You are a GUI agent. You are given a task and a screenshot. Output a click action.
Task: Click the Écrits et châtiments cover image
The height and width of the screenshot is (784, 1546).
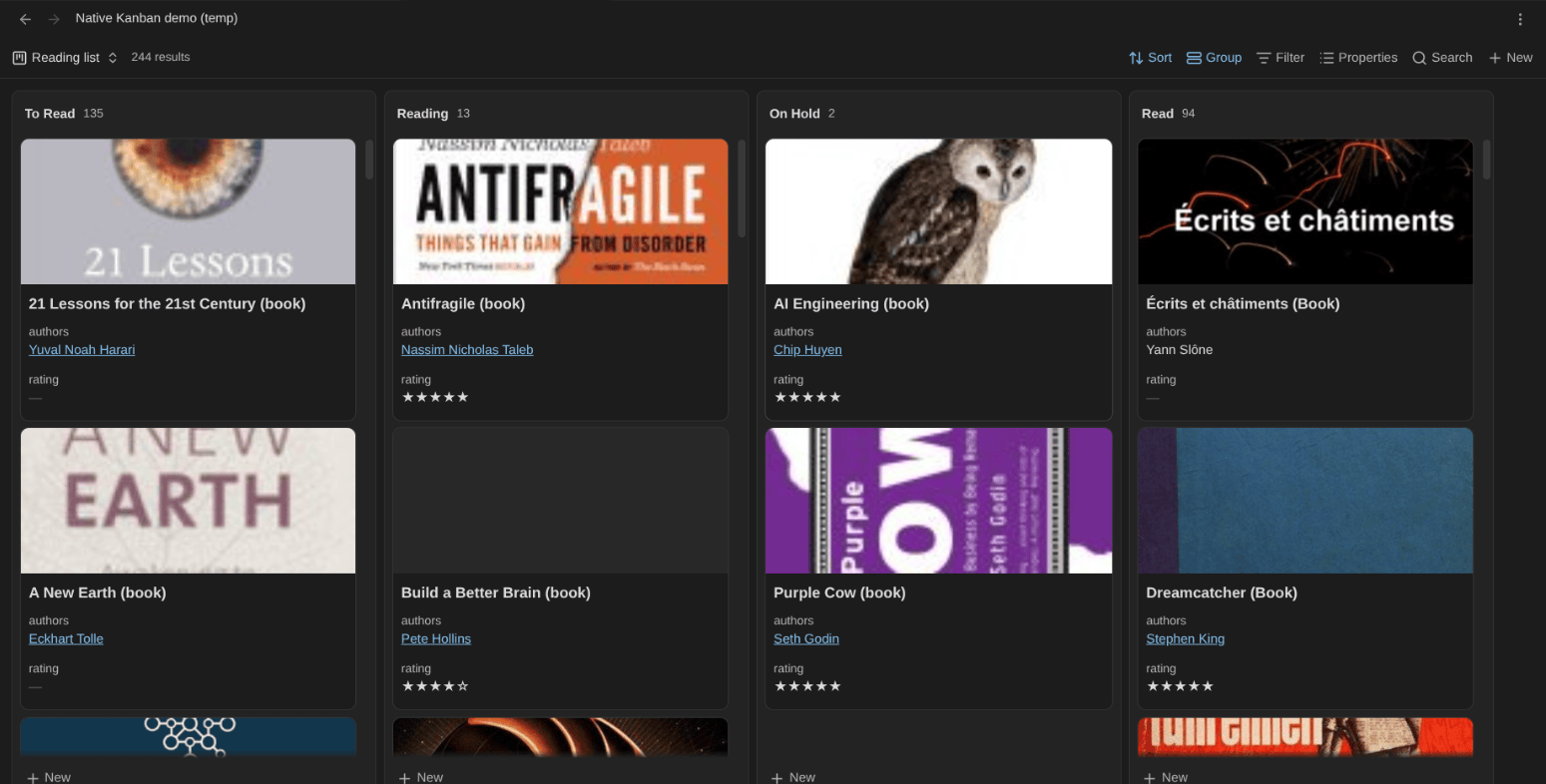1305,211
